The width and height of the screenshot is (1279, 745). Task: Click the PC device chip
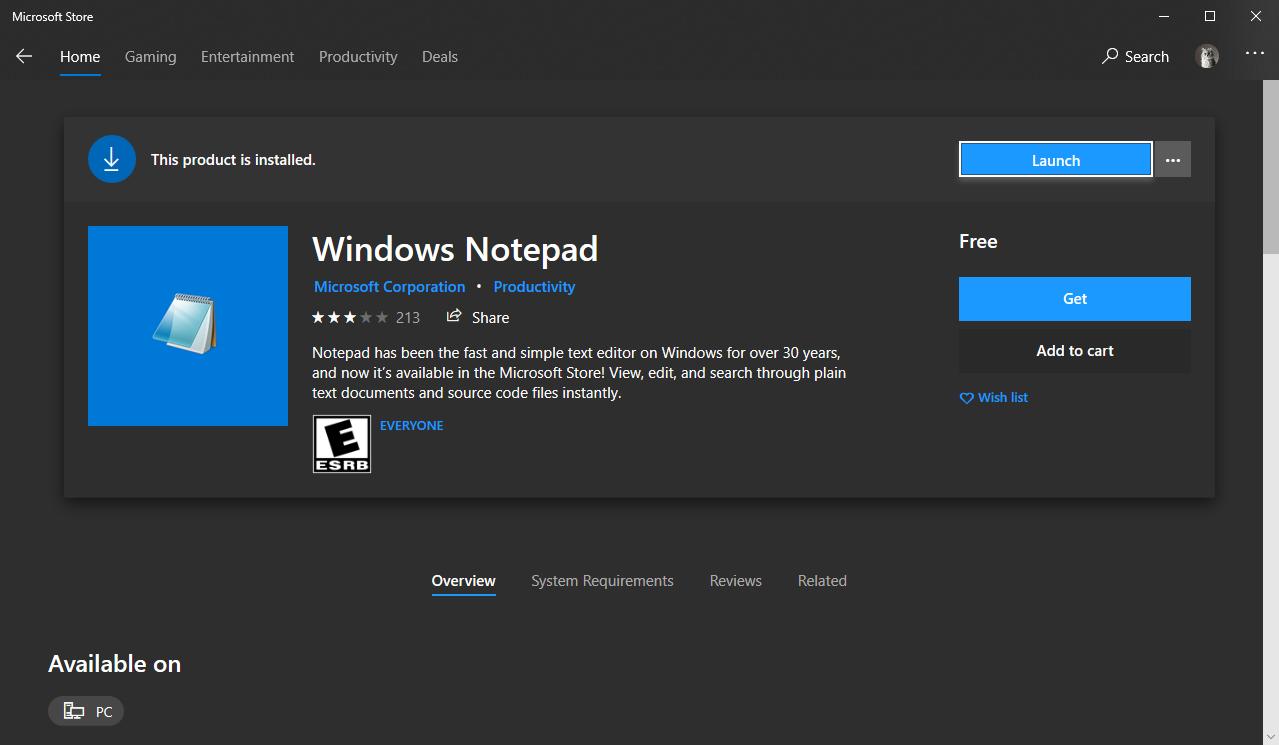click(86, 711)
